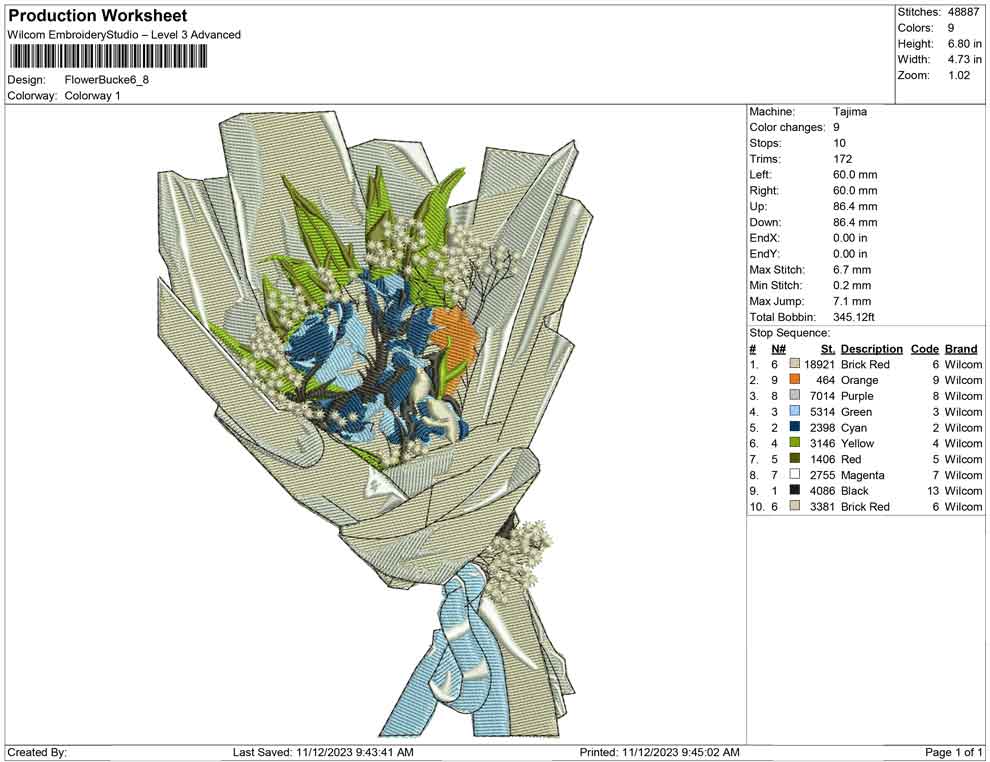This screenshot has width=990, height=762.
Task: Click the Zoom value '1.02'
Action: click(x=958, y=75)
